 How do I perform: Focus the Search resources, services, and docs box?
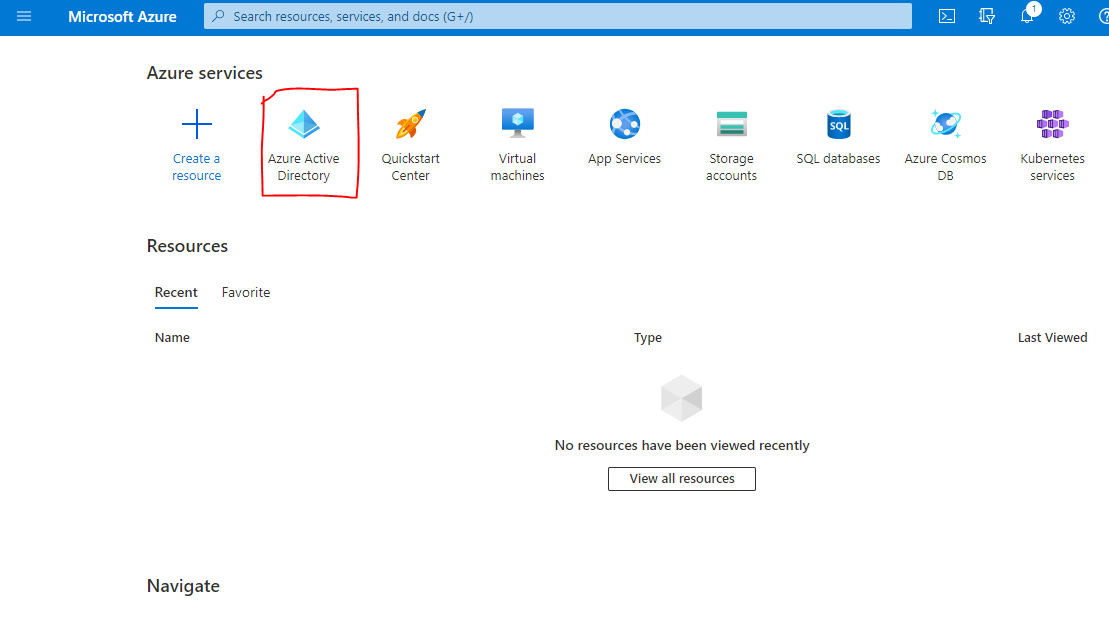pos(557,16)
